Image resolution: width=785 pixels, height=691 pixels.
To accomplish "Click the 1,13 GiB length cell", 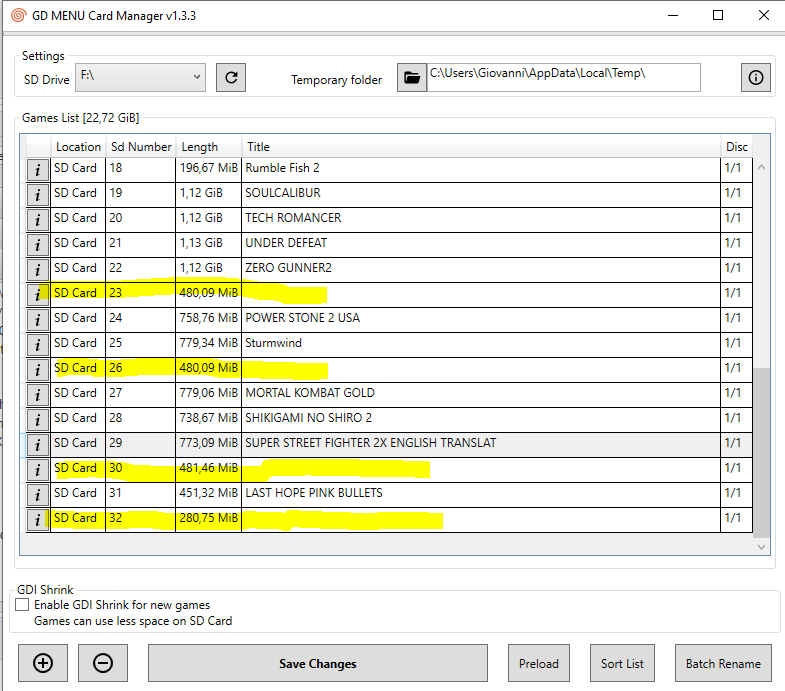I will [x=209, y=245].
